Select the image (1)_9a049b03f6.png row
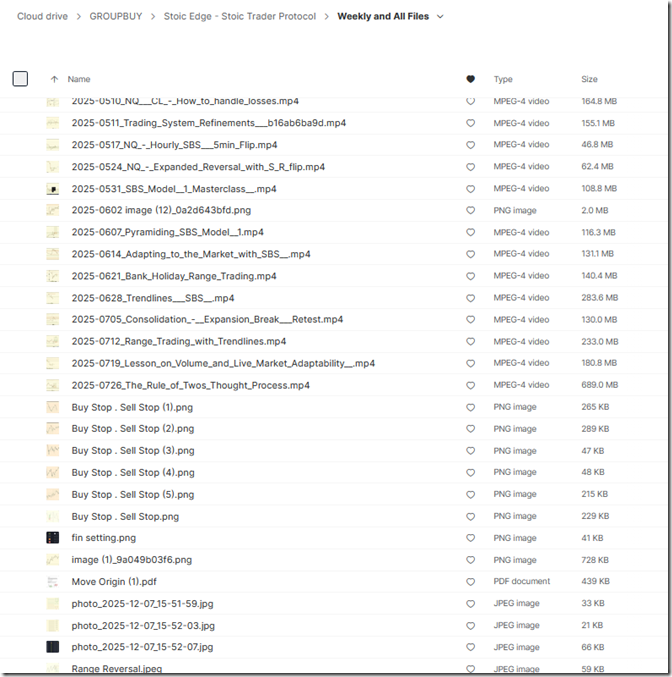 point(131,560)
